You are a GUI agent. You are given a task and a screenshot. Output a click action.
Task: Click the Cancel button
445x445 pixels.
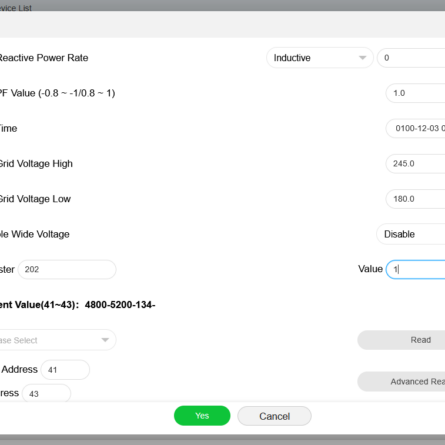[x=274, y=416]
